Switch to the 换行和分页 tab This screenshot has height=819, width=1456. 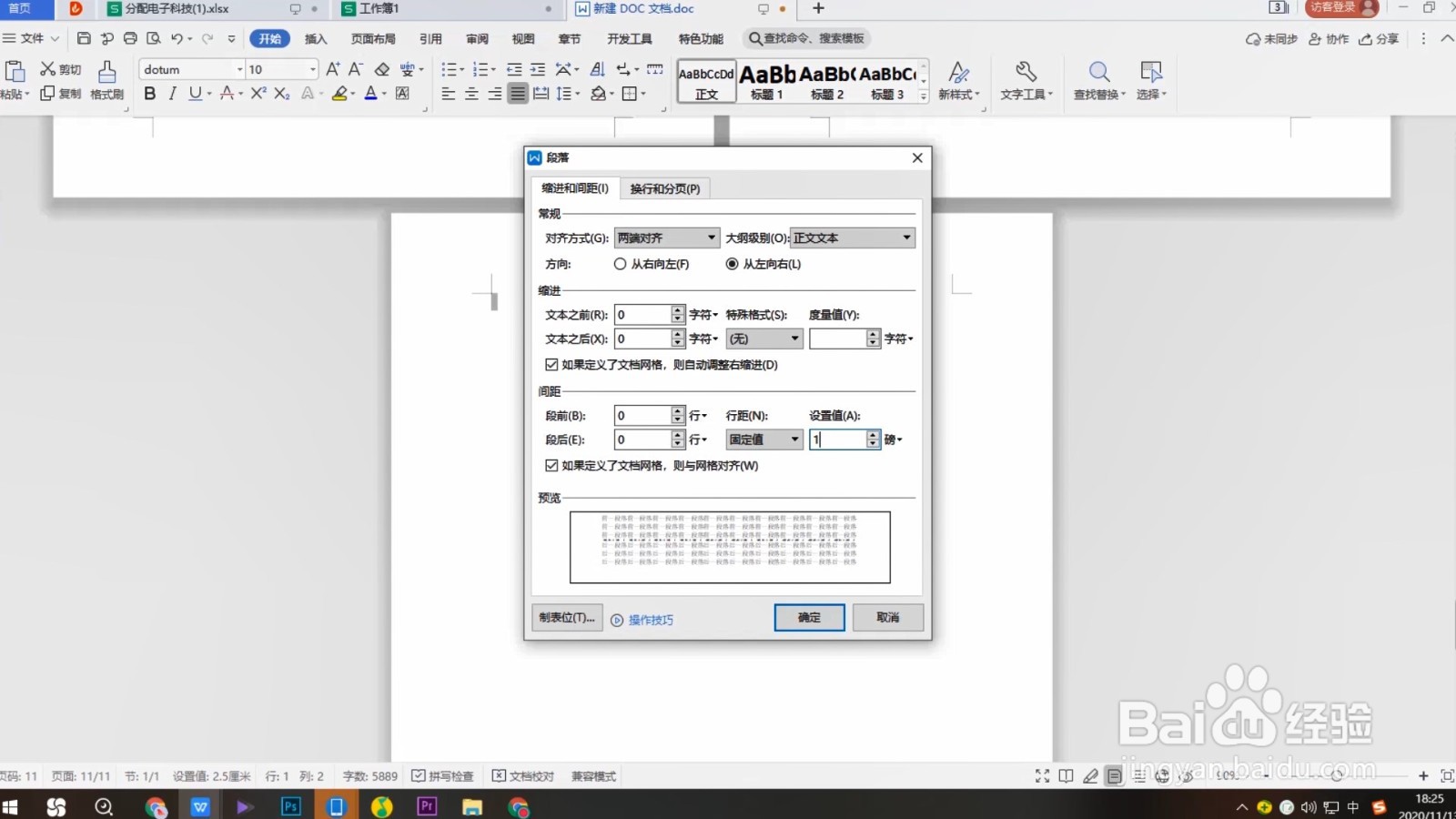665,188
